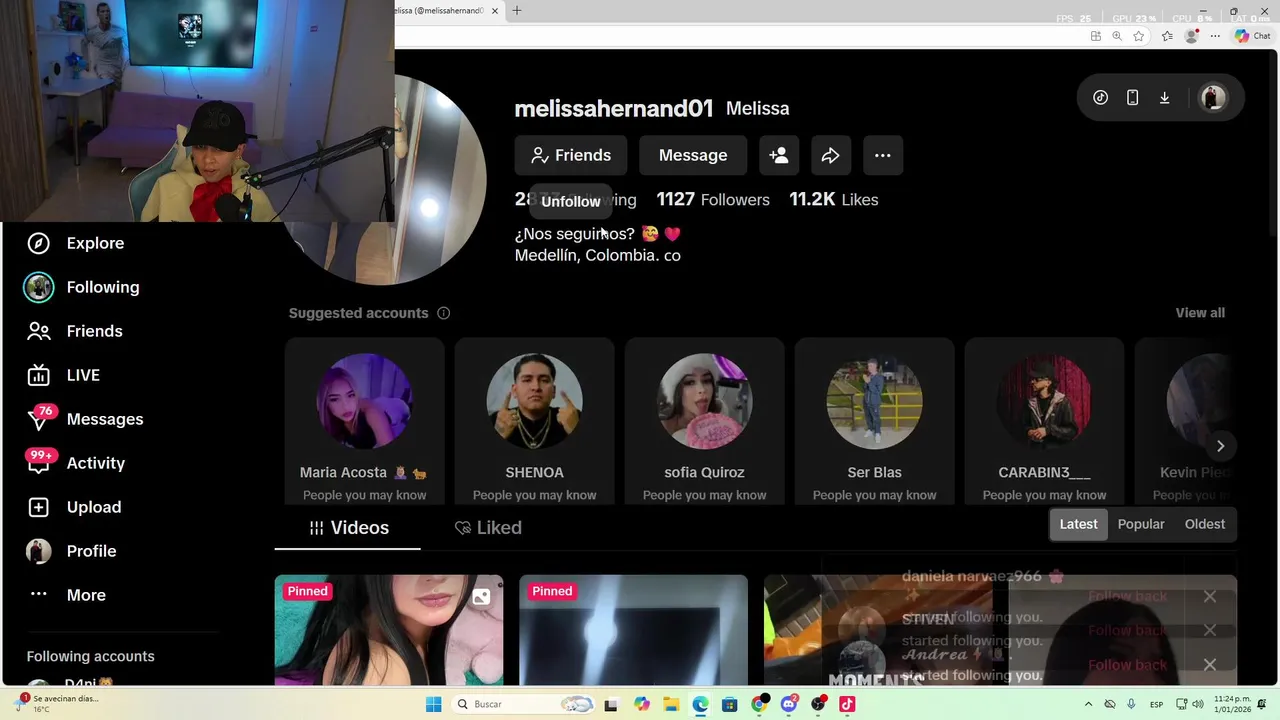Switch to the Liked tab
Viewport: 1280px width, 720px height.
pyautogui.click(x=488, y=527)
